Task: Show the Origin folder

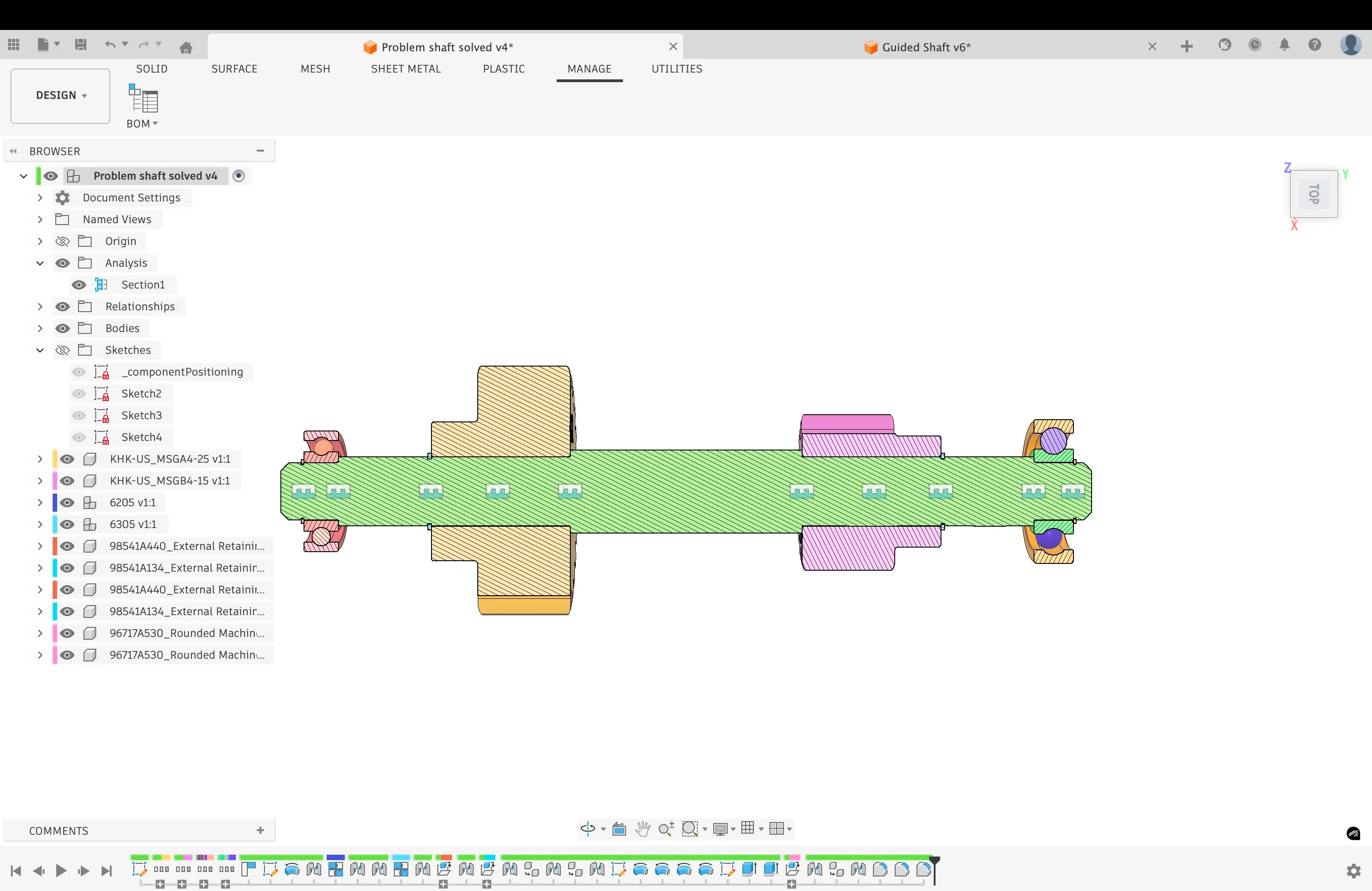Action: tap(62, 241)
